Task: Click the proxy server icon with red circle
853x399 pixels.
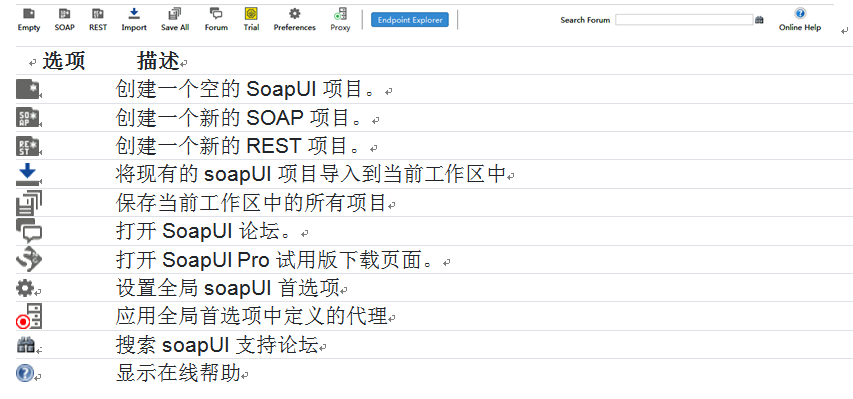Action: click(x=29, y=316)
